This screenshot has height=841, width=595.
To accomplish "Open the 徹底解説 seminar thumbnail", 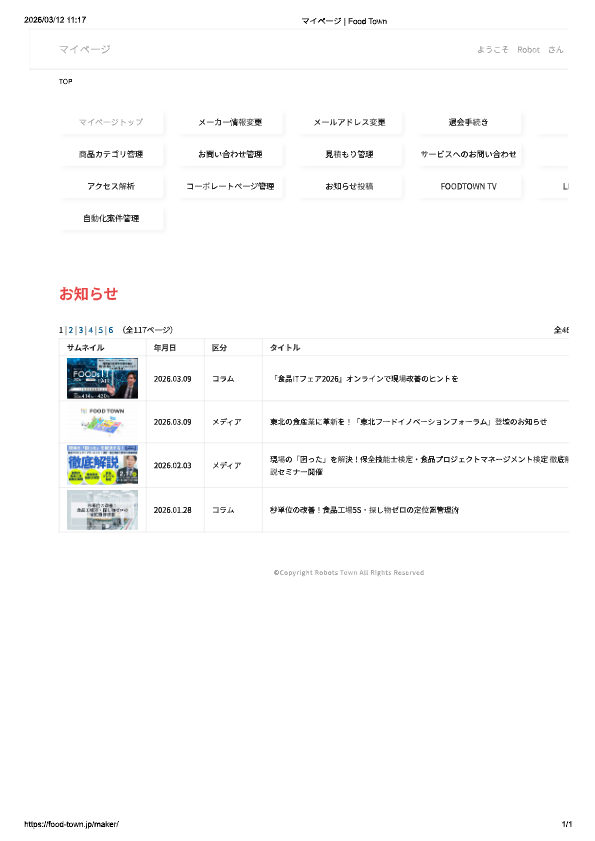I will click(x=102, y=464).
